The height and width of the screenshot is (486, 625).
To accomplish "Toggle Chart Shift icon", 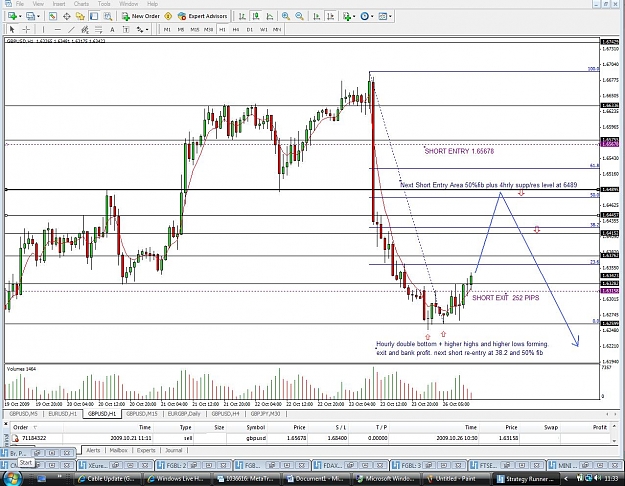I will (330, 16).
